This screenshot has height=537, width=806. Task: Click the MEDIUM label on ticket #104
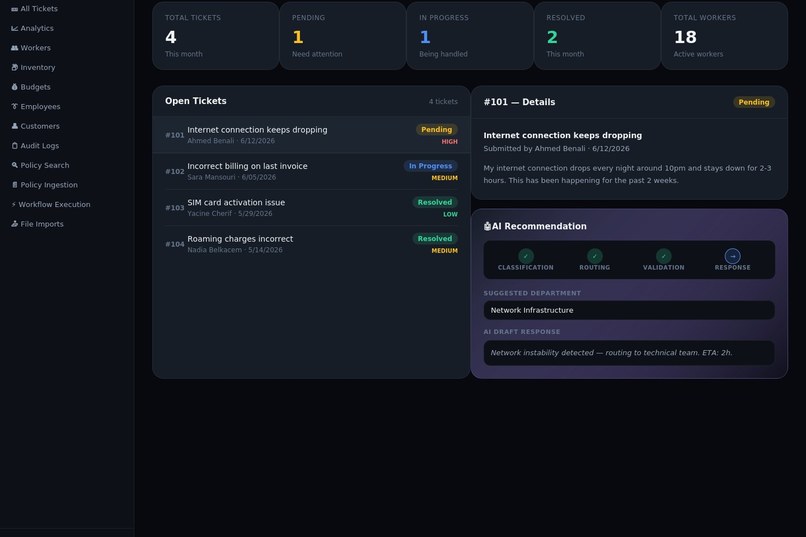445,251
